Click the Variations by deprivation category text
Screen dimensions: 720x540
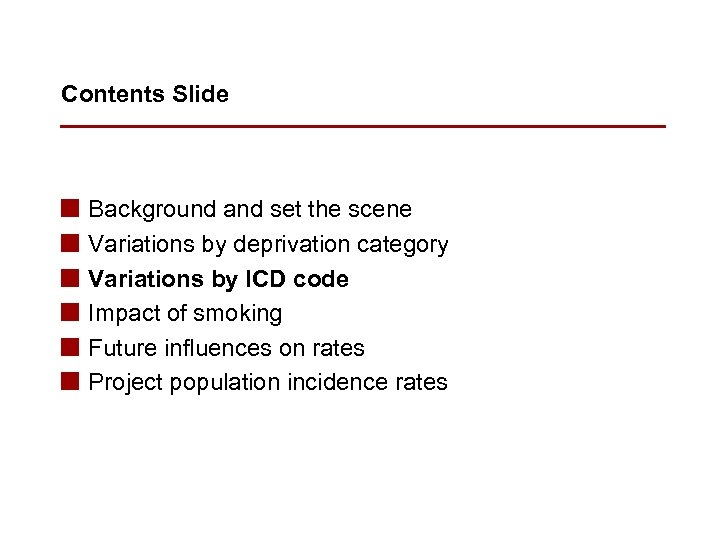coord(268,244)
